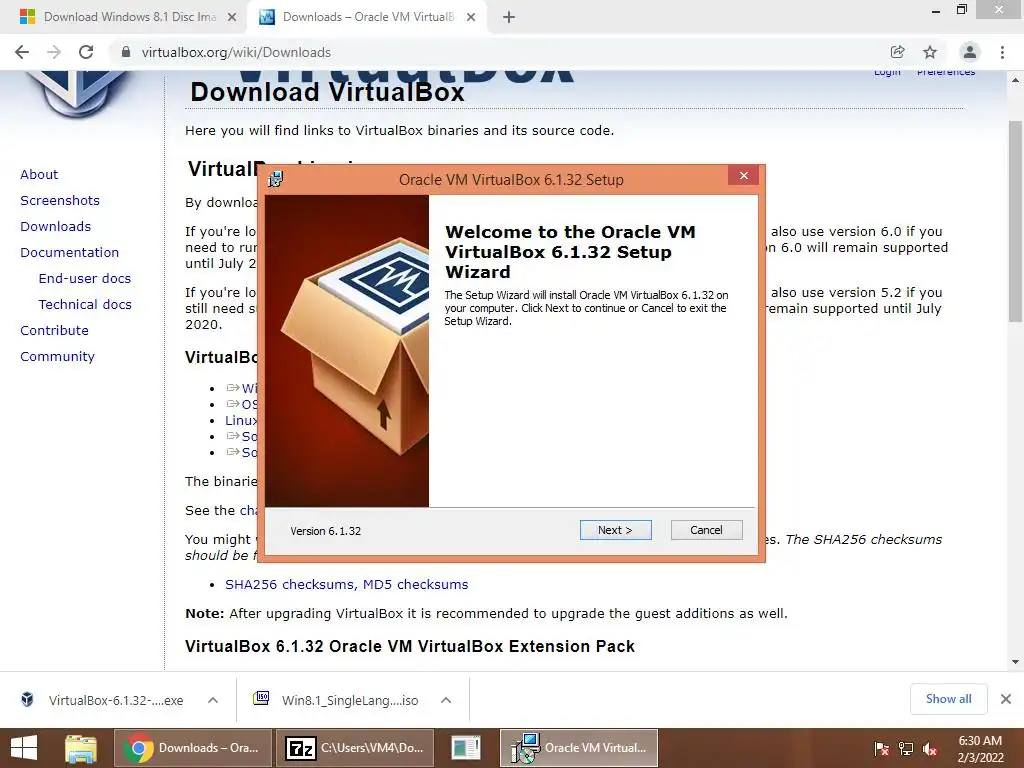Go back to previous page
This screenshot has width=1024, height=768.
tap(22, 52)
